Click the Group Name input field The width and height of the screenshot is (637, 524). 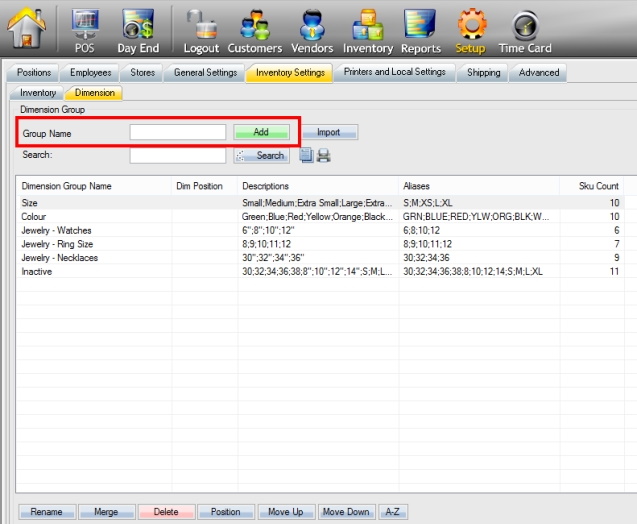tap(178, 132)
